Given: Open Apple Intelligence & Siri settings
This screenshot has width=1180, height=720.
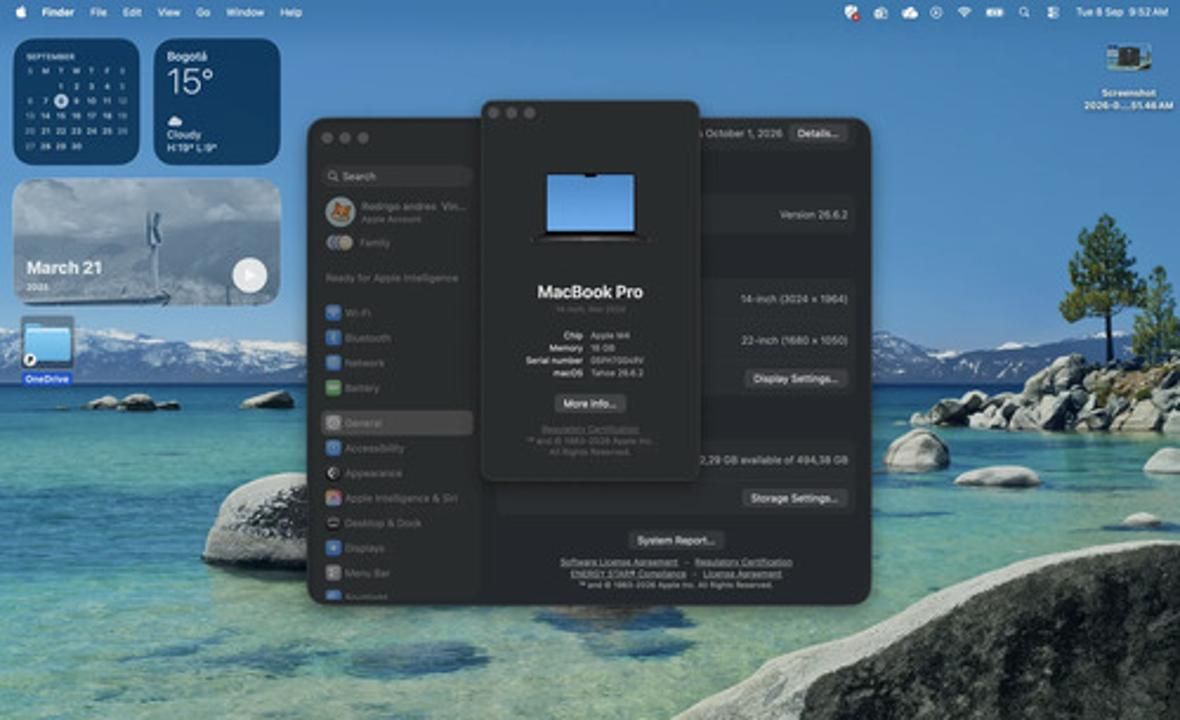Looking at the screenshot, I should 397,498.
